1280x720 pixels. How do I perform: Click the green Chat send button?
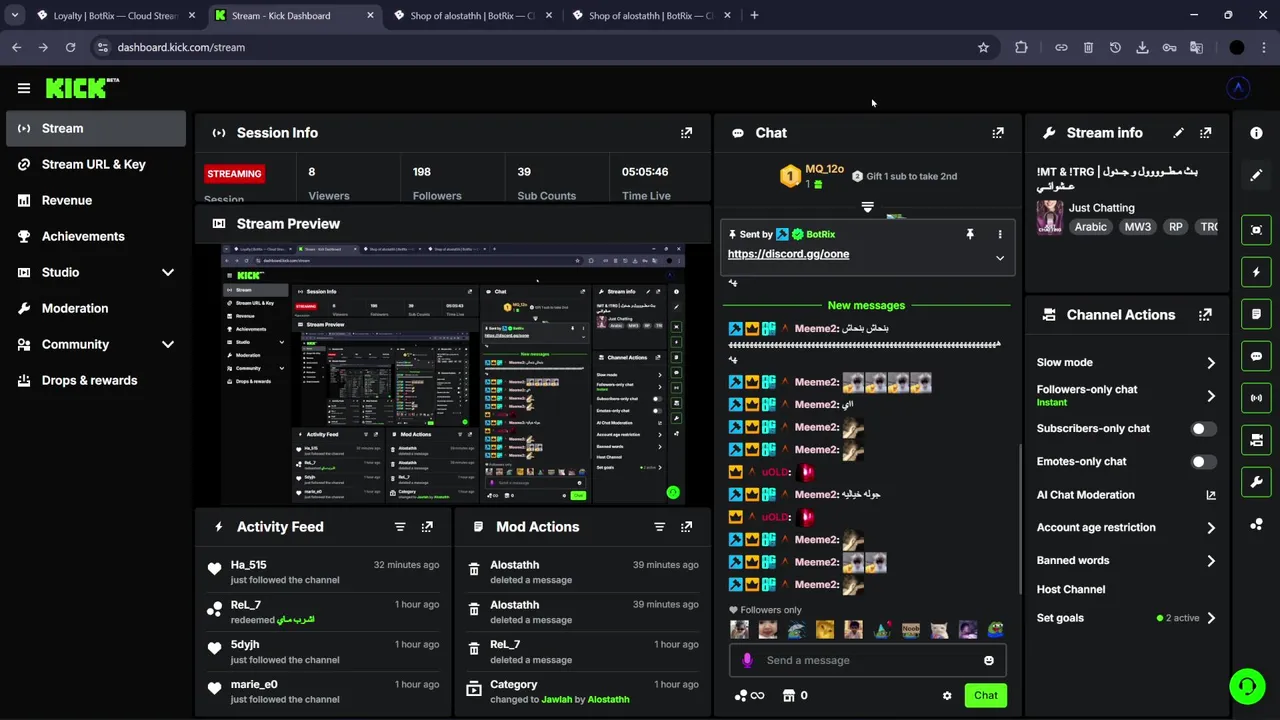[985, 696]
